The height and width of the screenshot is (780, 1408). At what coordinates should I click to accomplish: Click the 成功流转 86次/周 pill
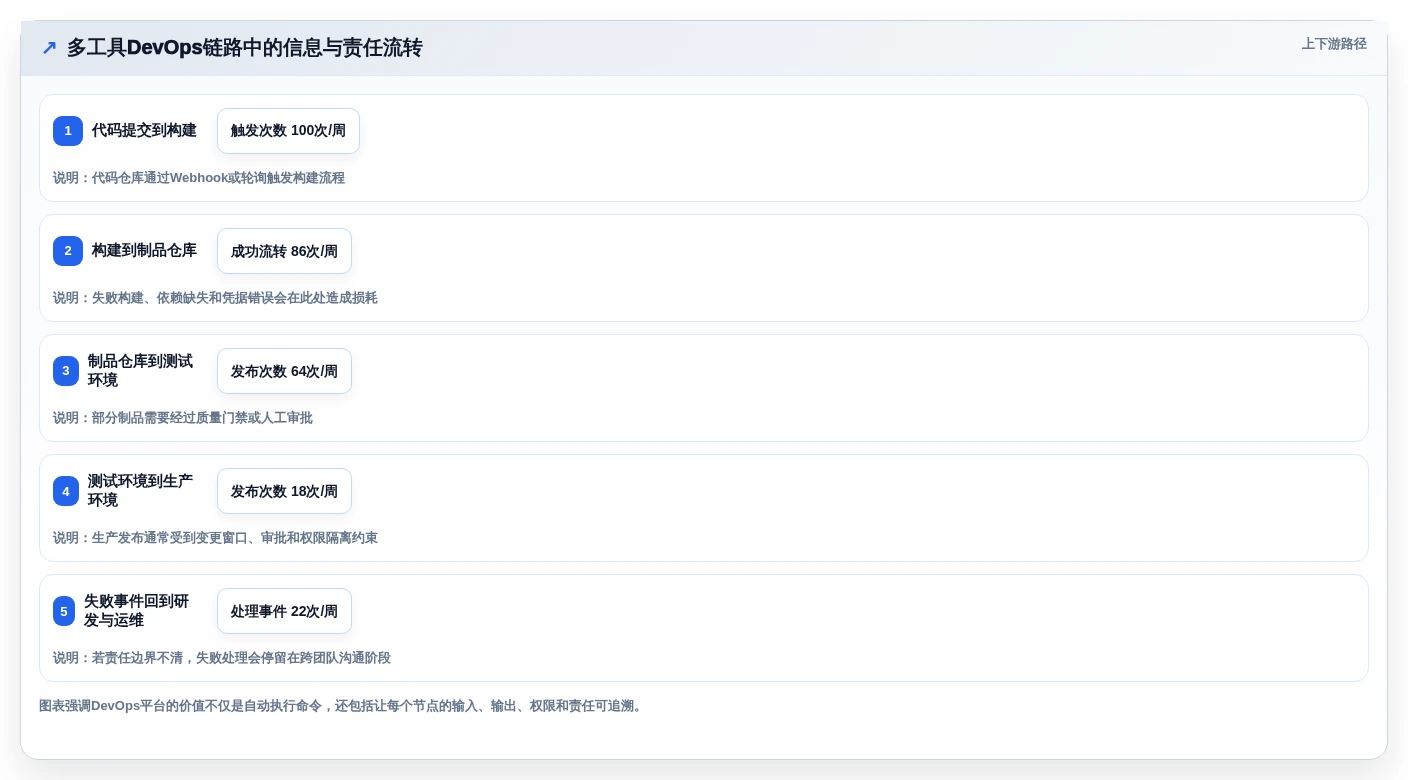tap(284, 251)
